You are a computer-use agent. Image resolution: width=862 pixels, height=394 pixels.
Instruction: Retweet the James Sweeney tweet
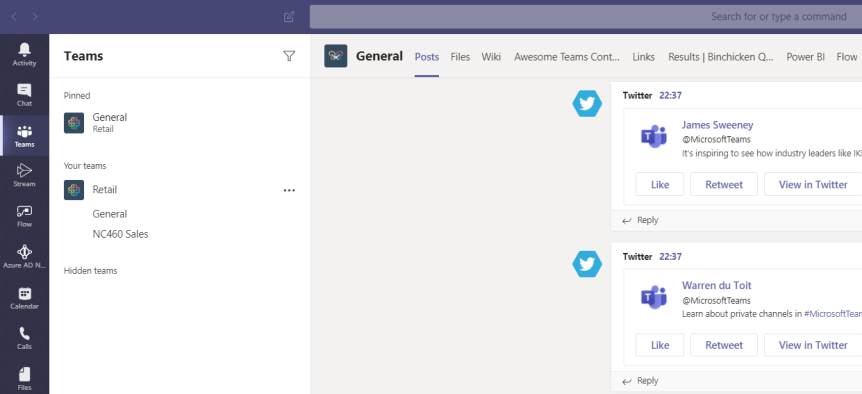724,184
